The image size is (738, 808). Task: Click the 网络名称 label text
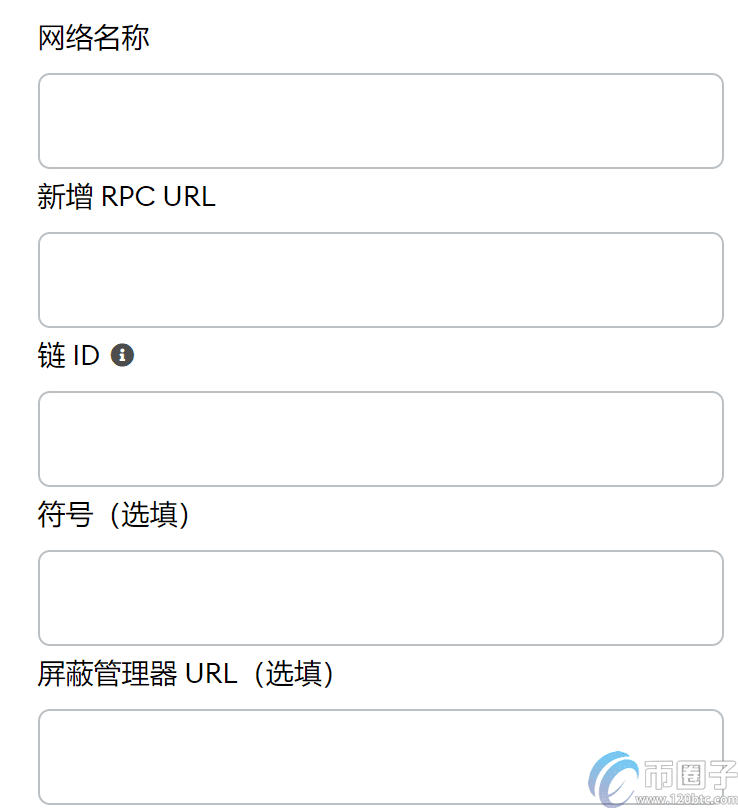[x=94, y=39]
